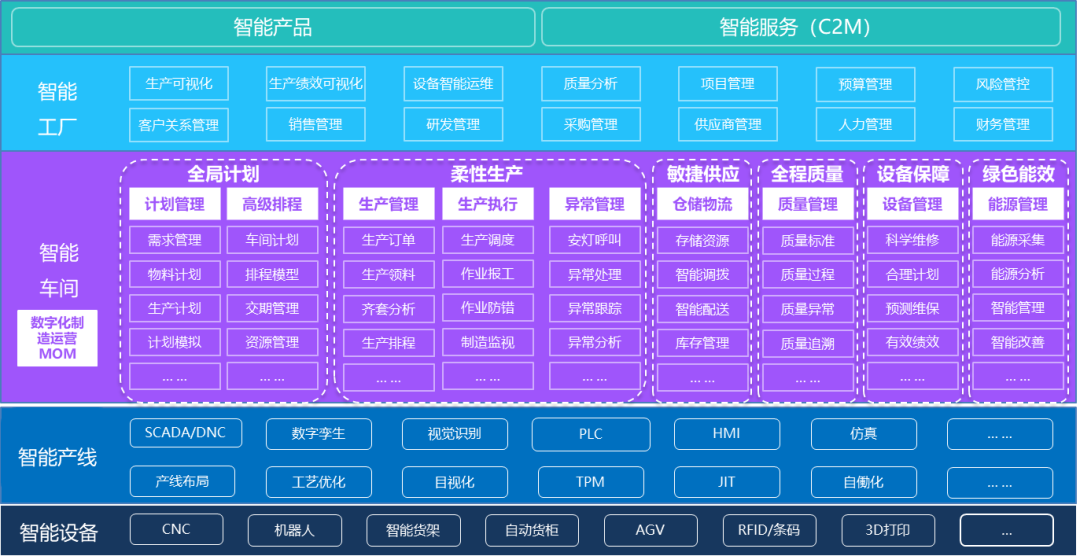1080x556 pixels.
Task: Select the 高级排程 column header
Action: [272, 204]
